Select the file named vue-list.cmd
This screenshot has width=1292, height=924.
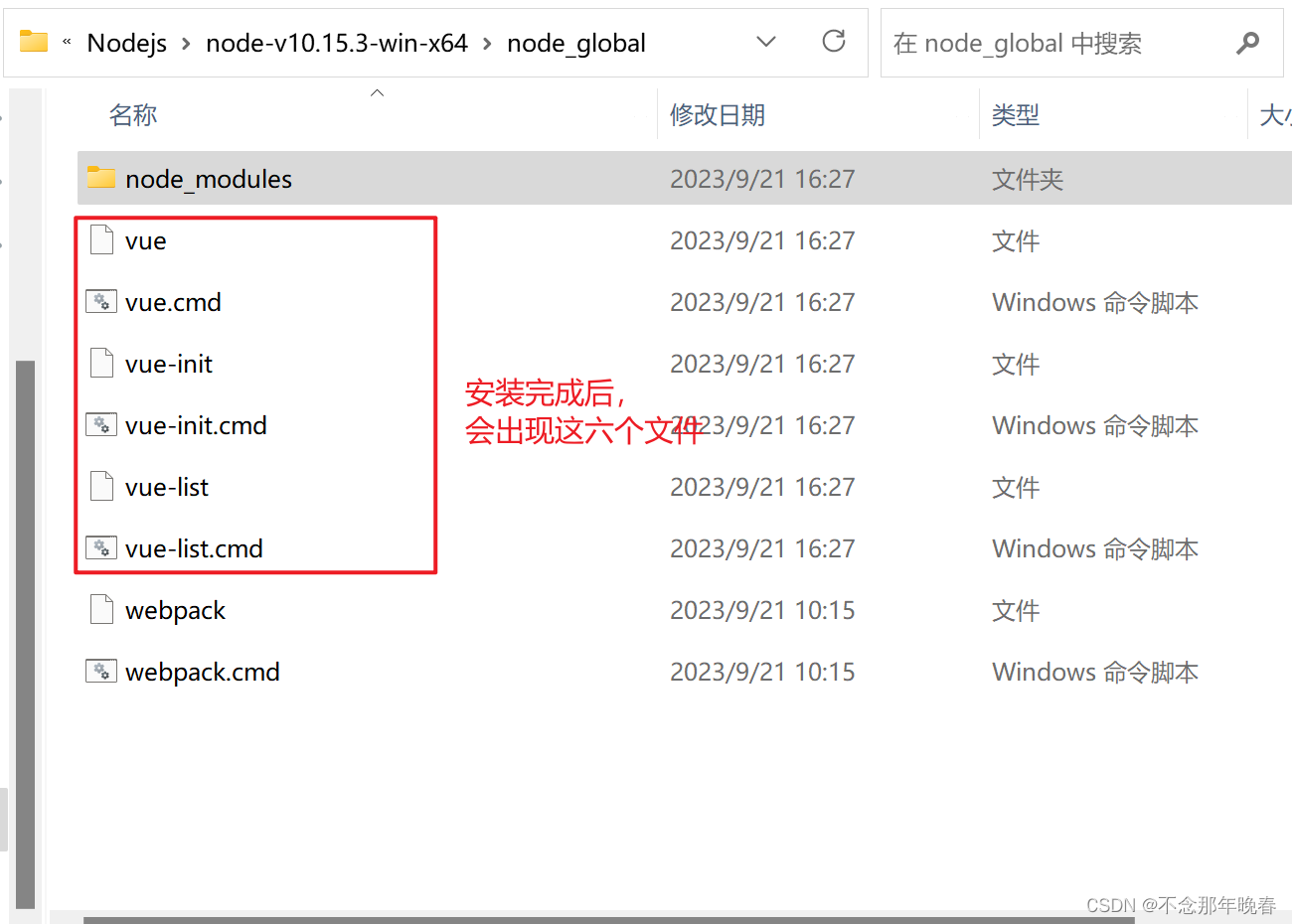(194, 548)
